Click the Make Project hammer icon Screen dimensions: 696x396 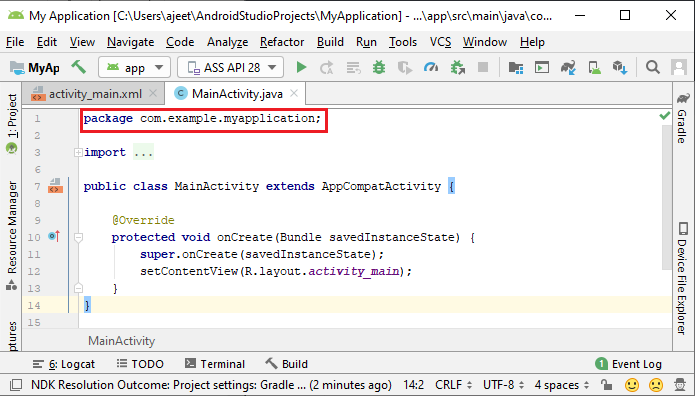pyautogui.click(x=79, y=67)
